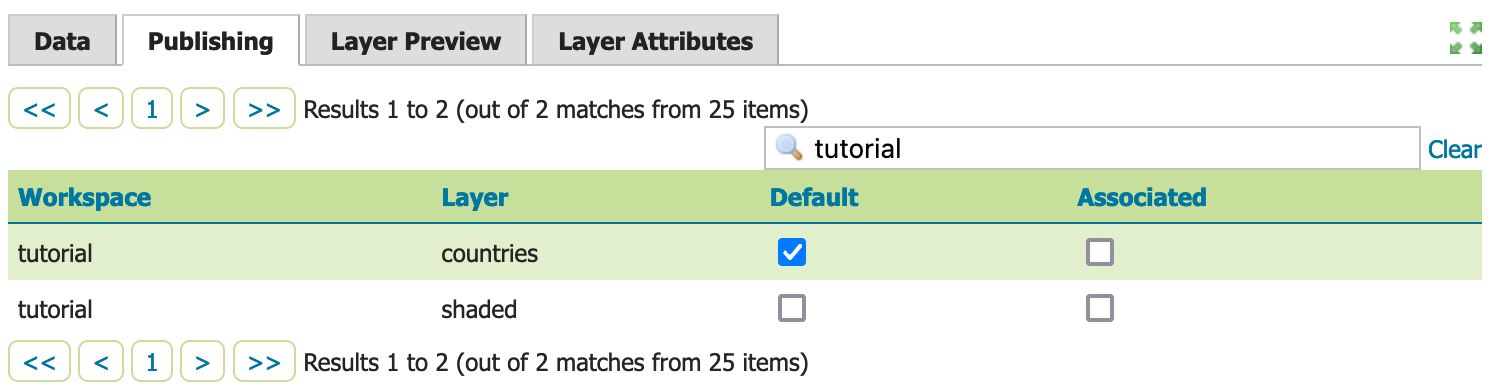Sort table by Workspace column header
Image resolution: width=1500 pixels, height=390 pixels.
[x=84, y=197]
